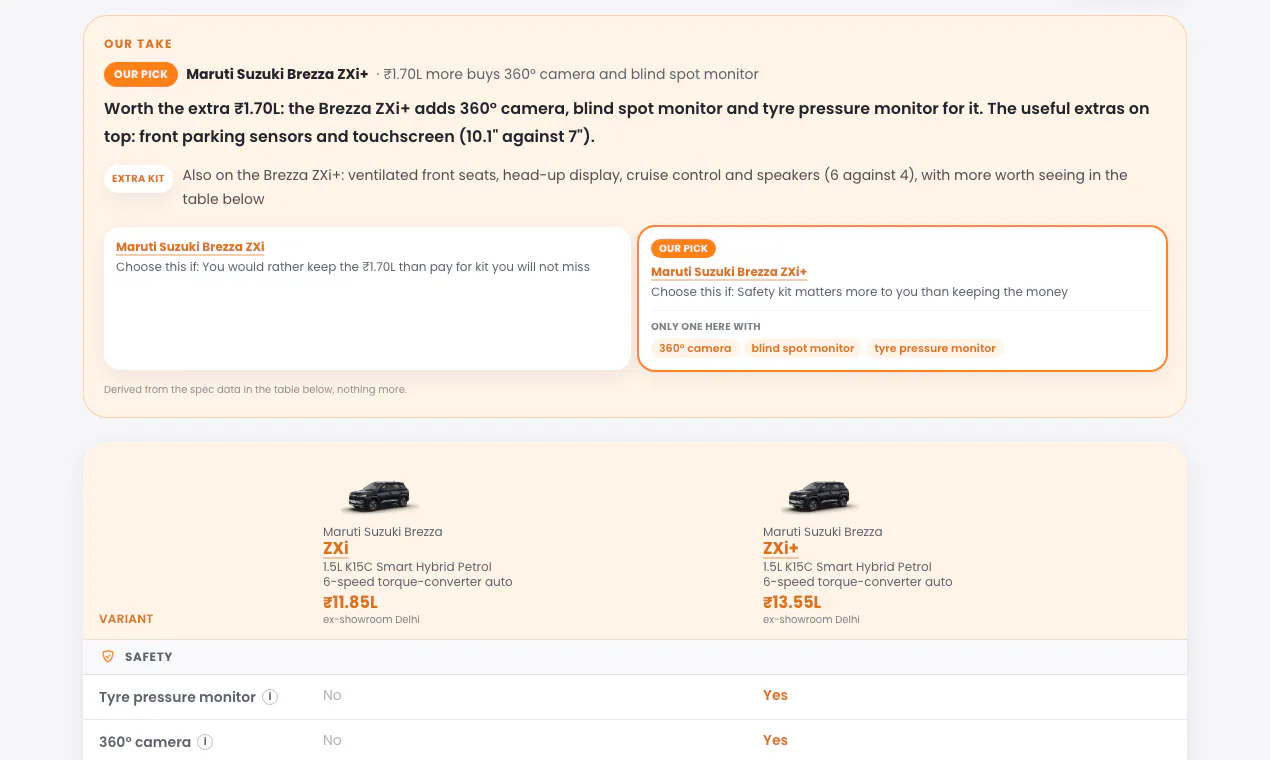Click the Safety shield icon
Image resolution: width=1270 pixels, height=760 pixels.
(x=108, y=657)
